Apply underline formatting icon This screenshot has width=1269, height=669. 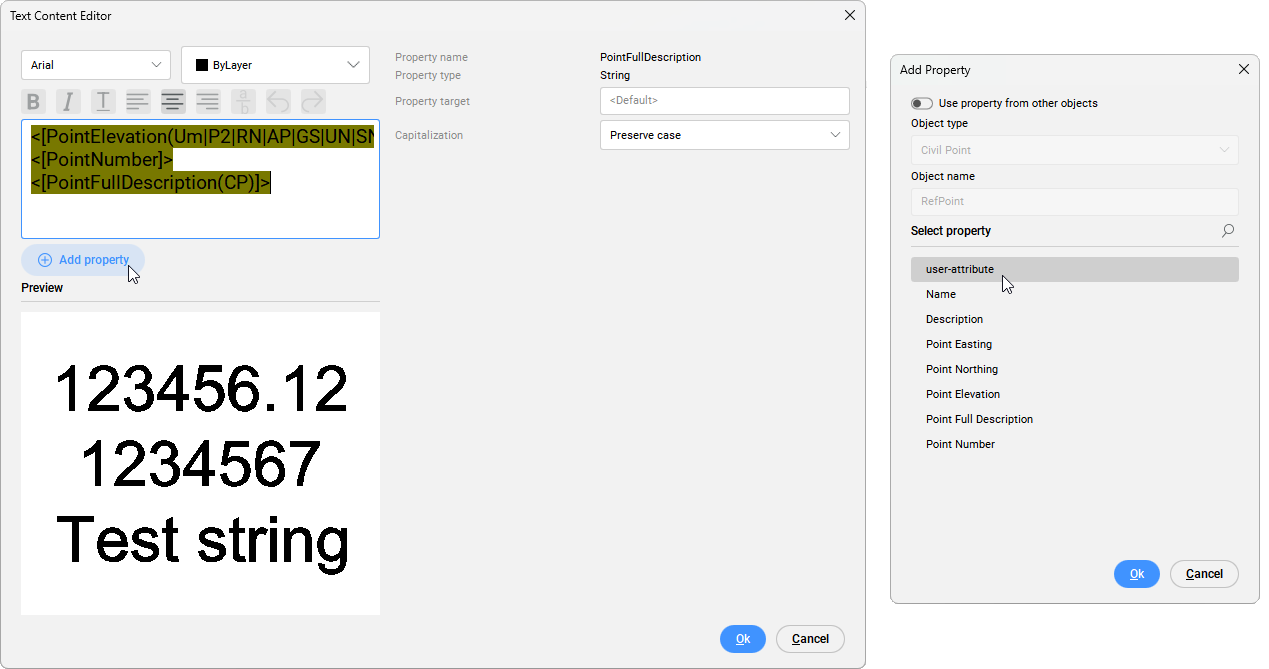point(103,101)
